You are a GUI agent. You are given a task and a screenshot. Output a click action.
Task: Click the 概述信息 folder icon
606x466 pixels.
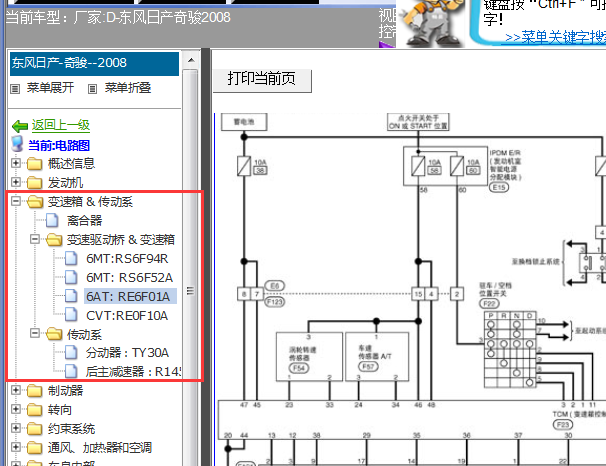click(x=34, y=163)
